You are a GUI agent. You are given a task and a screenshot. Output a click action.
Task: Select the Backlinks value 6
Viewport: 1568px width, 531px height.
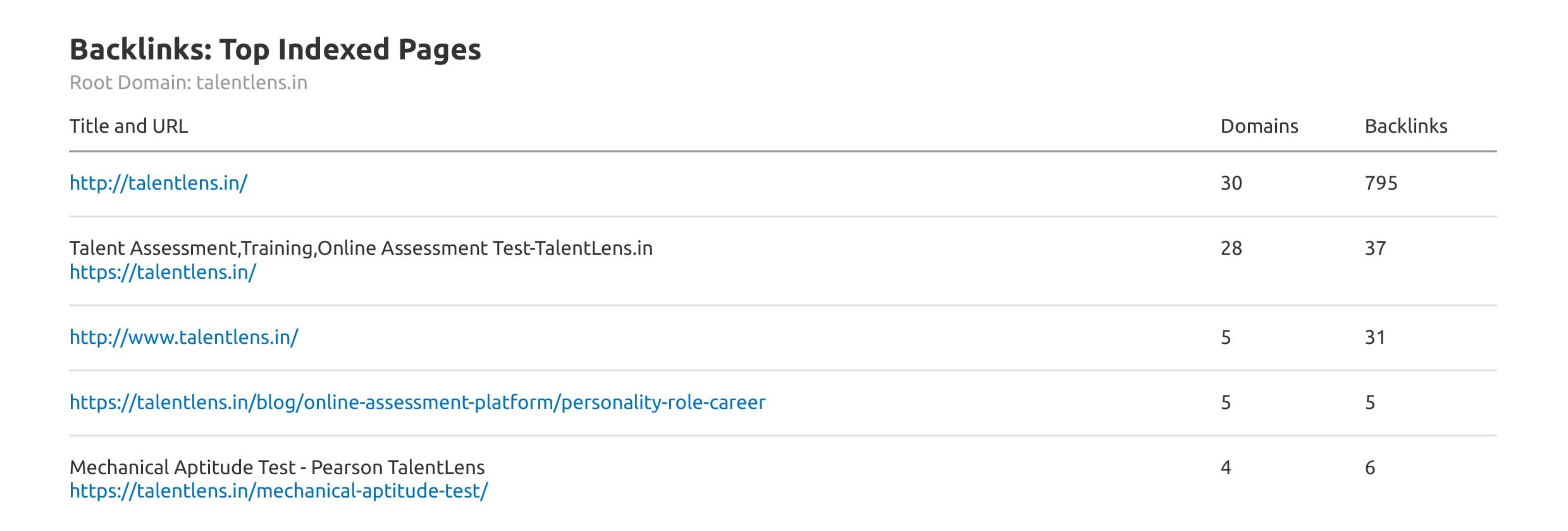tap(1370, 468)
